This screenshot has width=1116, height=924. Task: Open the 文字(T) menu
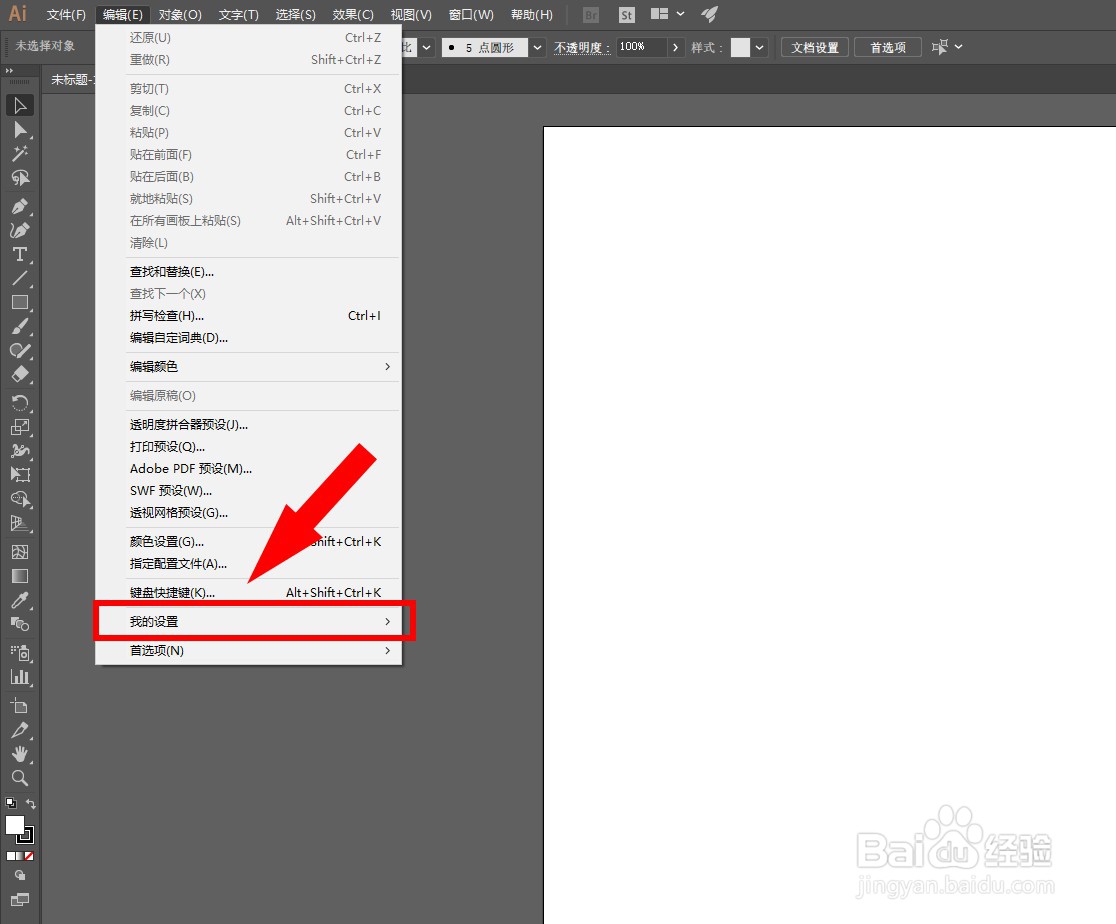pyautogui.click(x=238, y=14)
